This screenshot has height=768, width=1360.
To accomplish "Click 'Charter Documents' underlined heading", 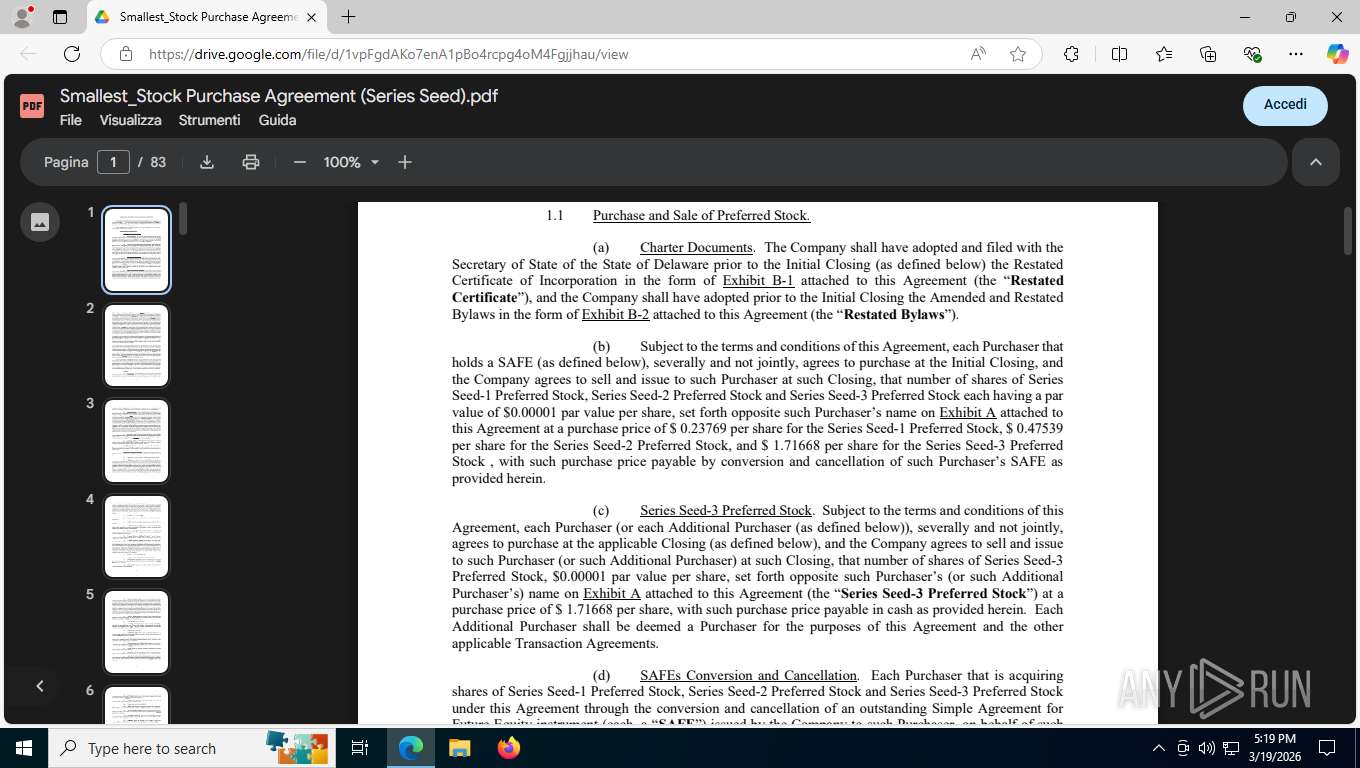I will [696, 247].
